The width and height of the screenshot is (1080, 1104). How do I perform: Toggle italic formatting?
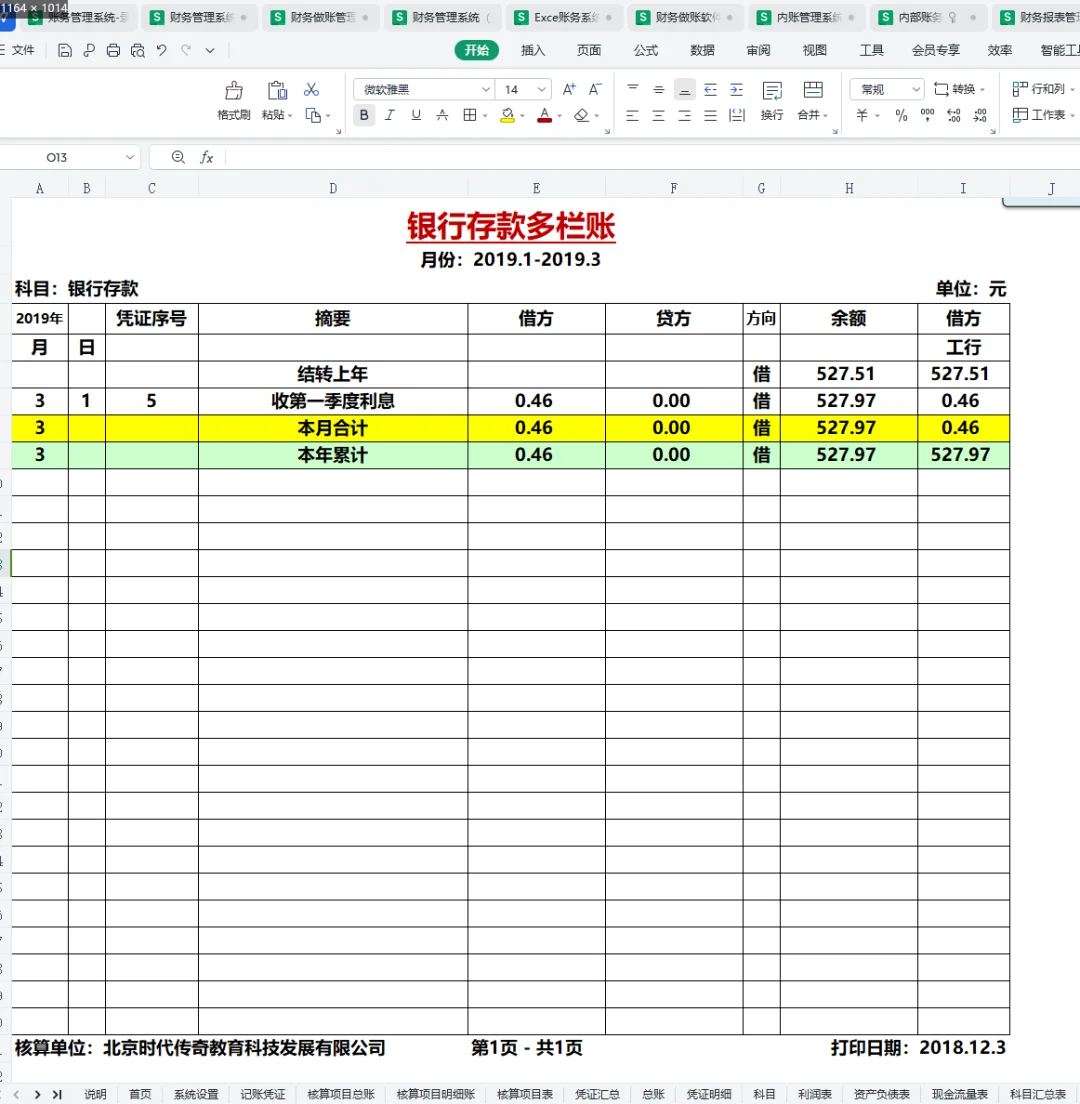(389, 115)
